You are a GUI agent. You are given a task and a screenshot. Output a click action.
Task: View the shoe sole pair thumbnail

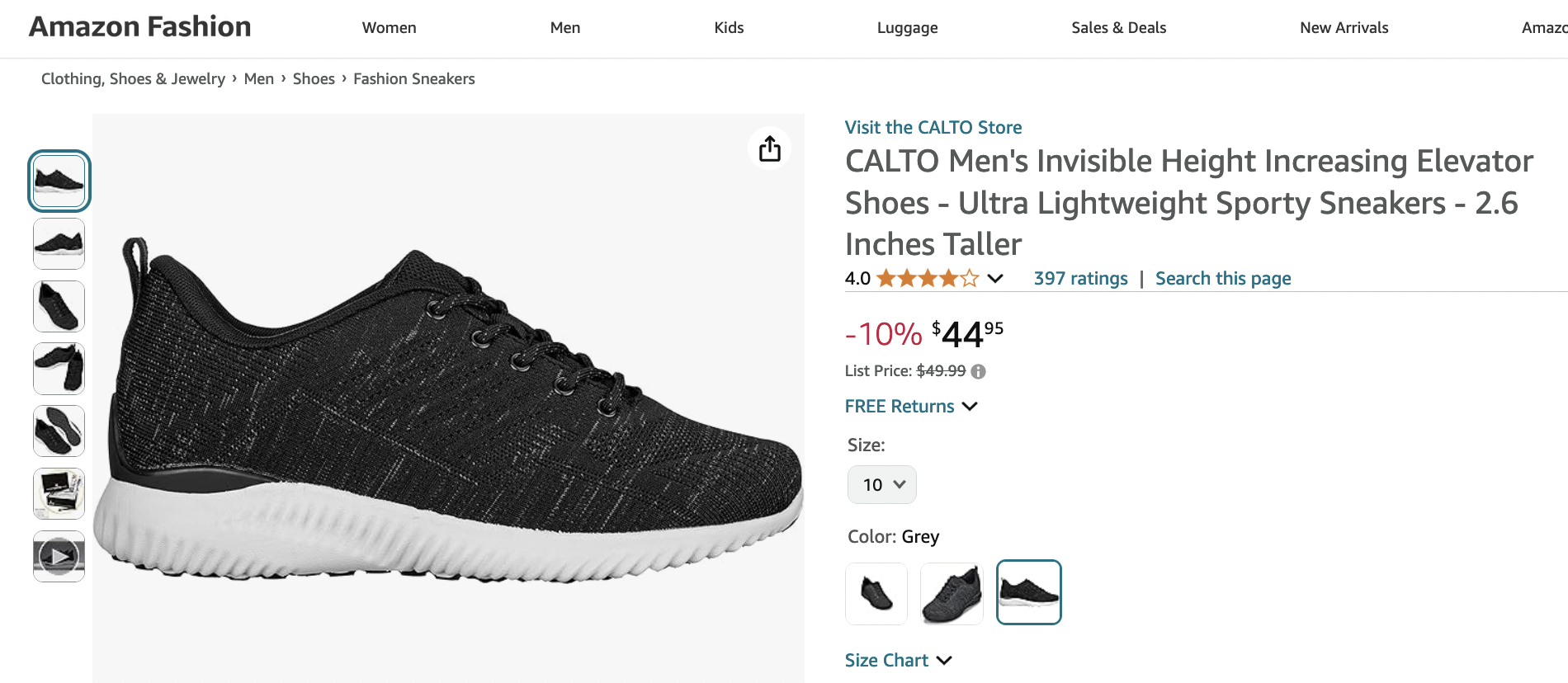(x=59, y=431)
